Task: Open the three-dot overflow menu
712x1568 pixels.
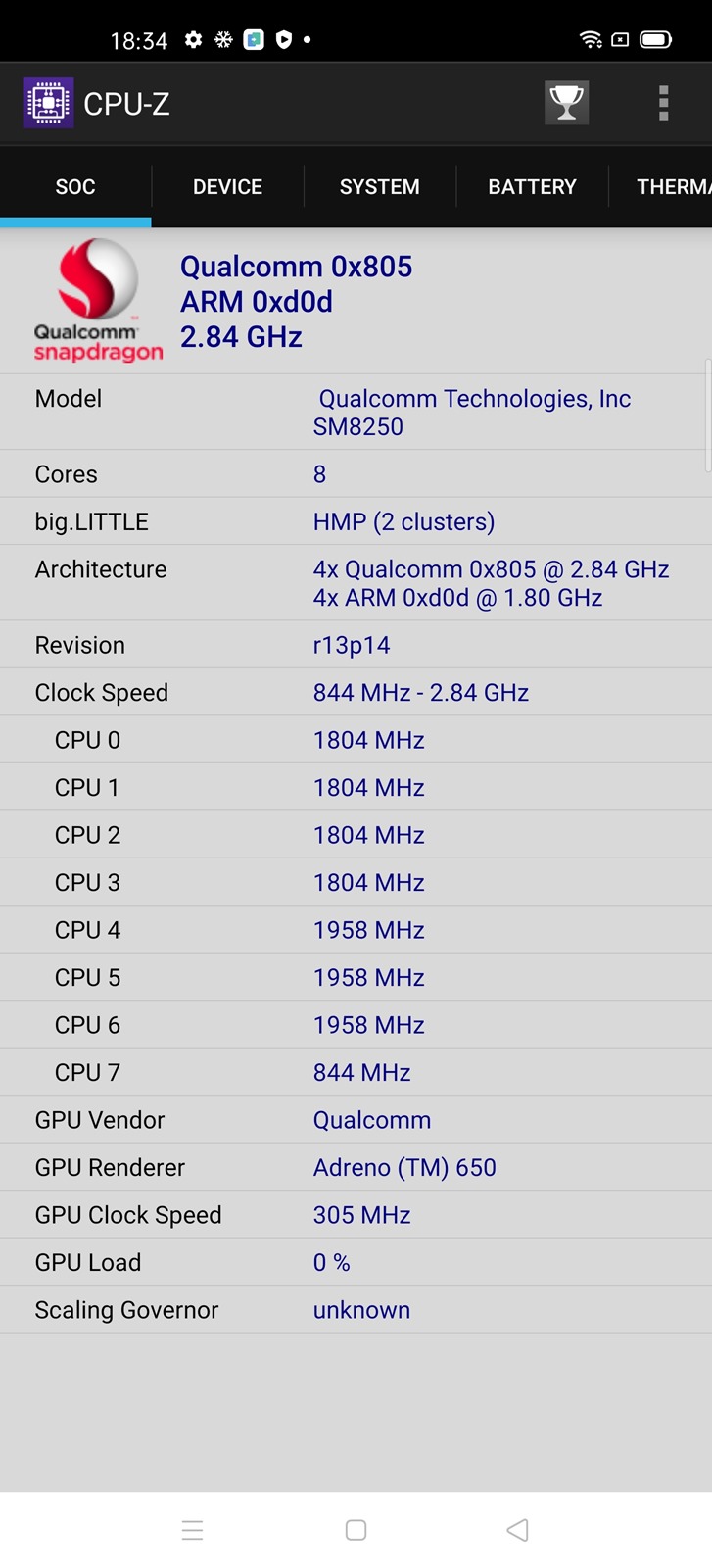Action: click(x=663, y=103)
